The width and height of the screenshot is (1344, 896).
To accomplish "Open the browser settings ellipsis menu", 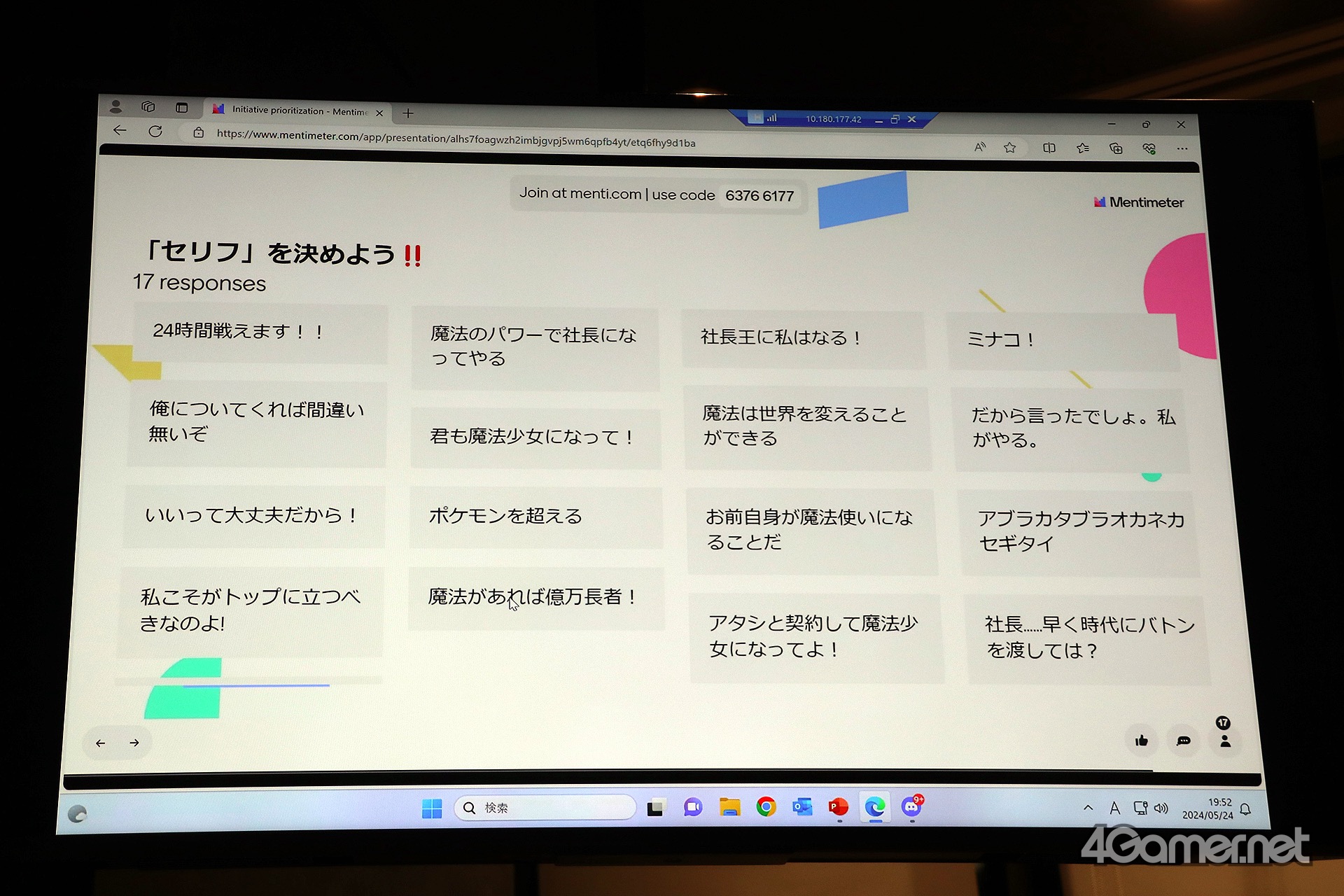I will pyautogui.click(x=1182, y=148).
